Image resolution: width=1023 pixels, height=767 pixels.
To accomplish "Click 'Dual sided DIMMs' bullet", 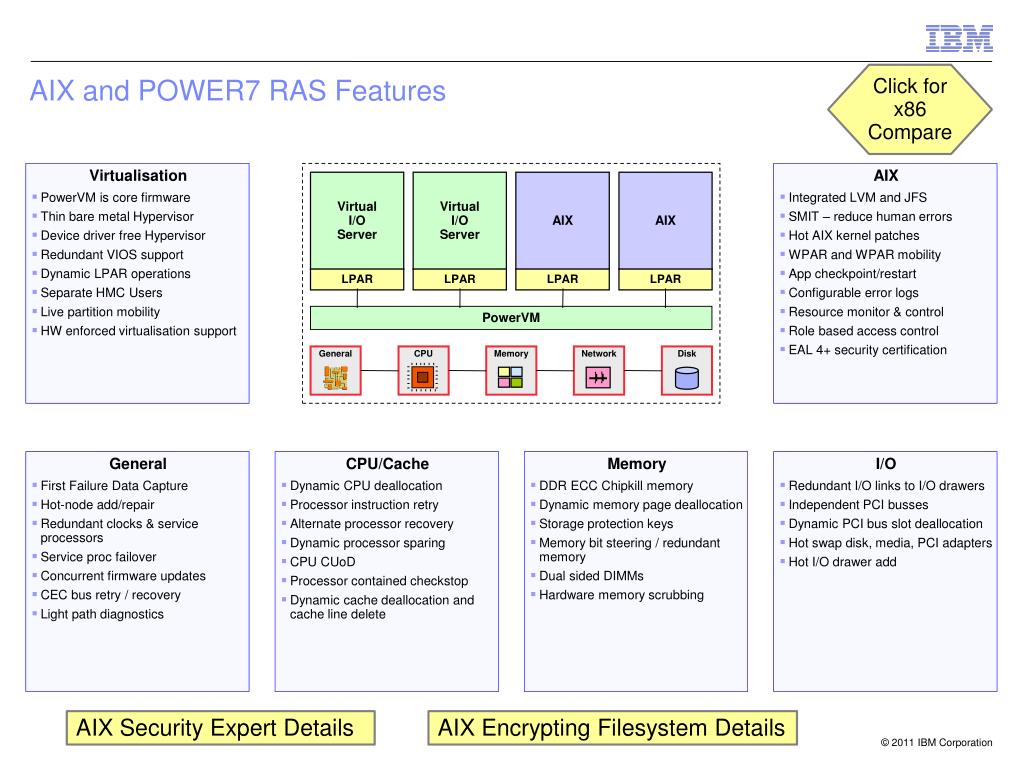I will [591, 576].
